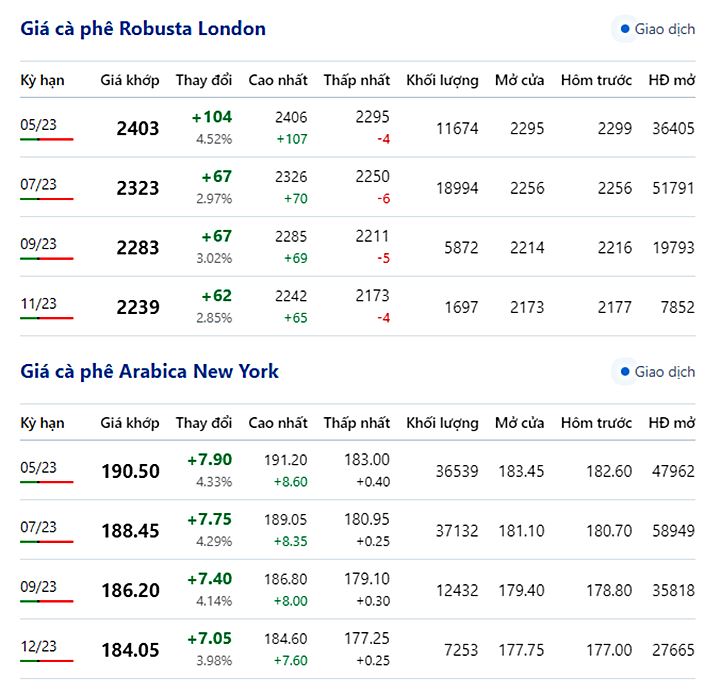
Task: Click the 3.98% change percentage
Action: pyautogui.click(x=214, y=660)
